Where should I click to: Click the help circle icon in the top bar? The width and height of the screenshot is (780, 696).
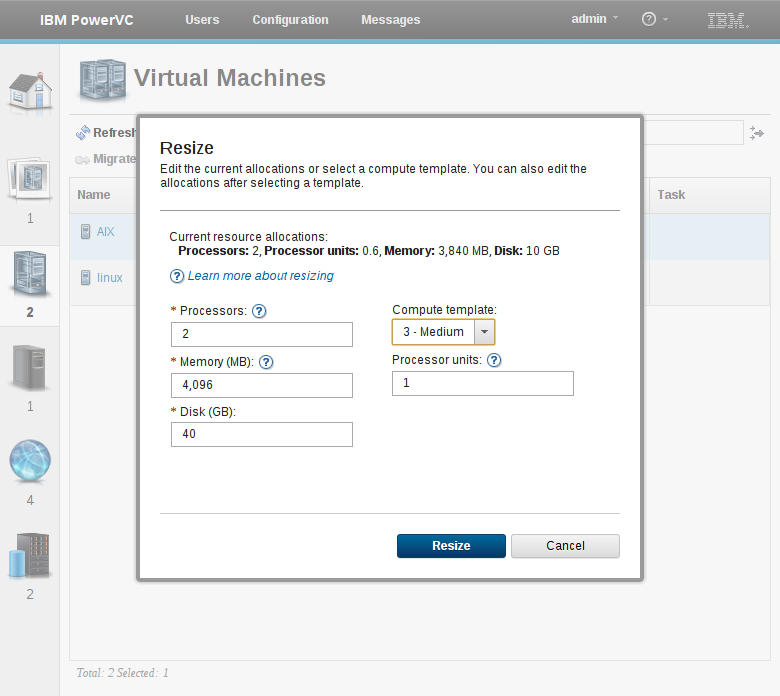click(x=649, y=19)
